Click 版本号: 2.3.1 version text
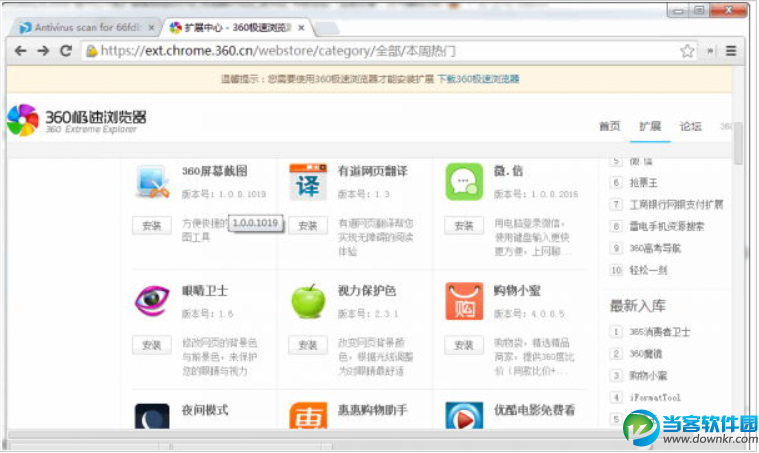 pos(368,314)
